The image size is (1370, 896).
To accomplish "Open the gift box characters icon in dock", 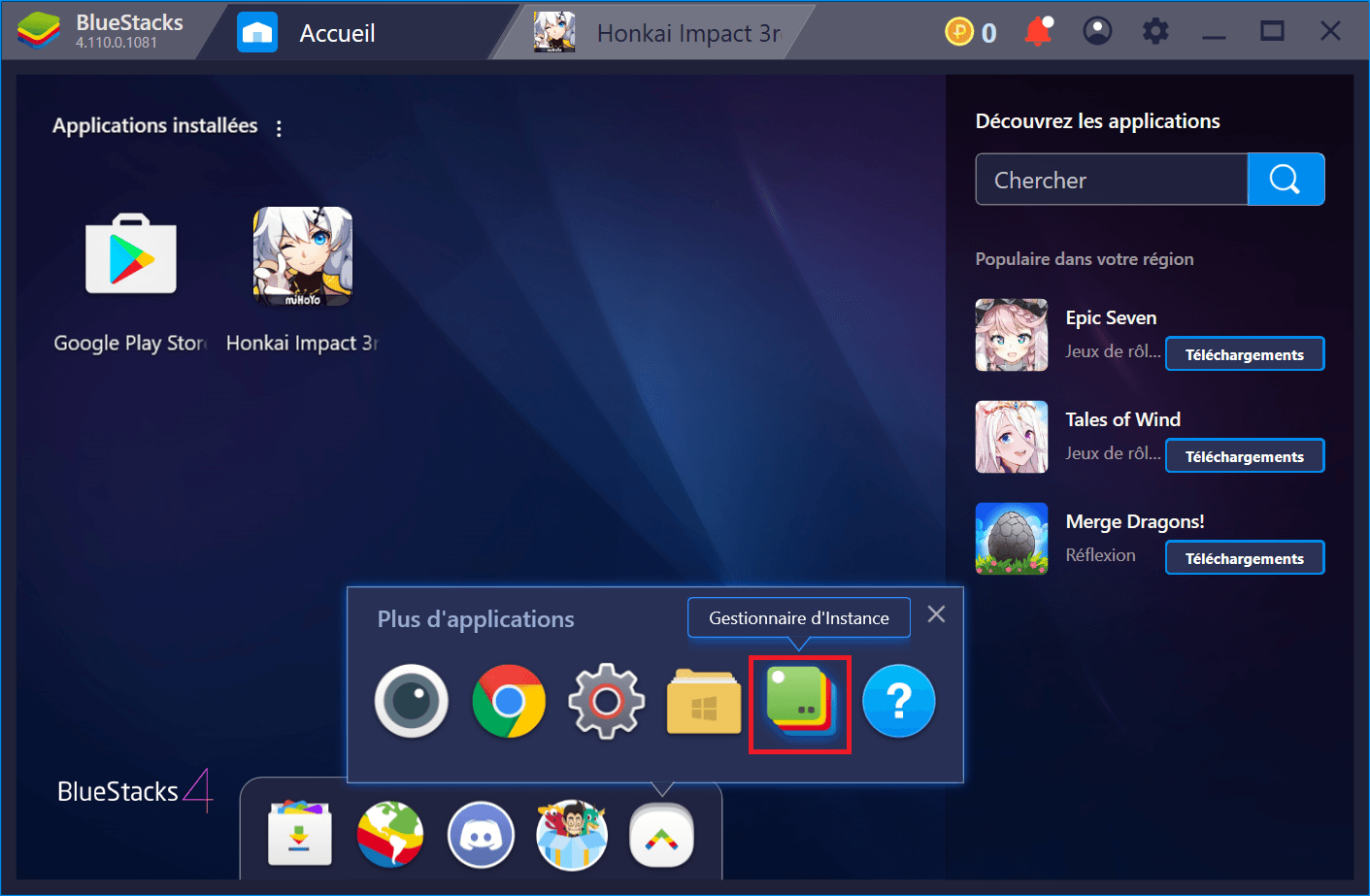I will (x=572, y=835).
